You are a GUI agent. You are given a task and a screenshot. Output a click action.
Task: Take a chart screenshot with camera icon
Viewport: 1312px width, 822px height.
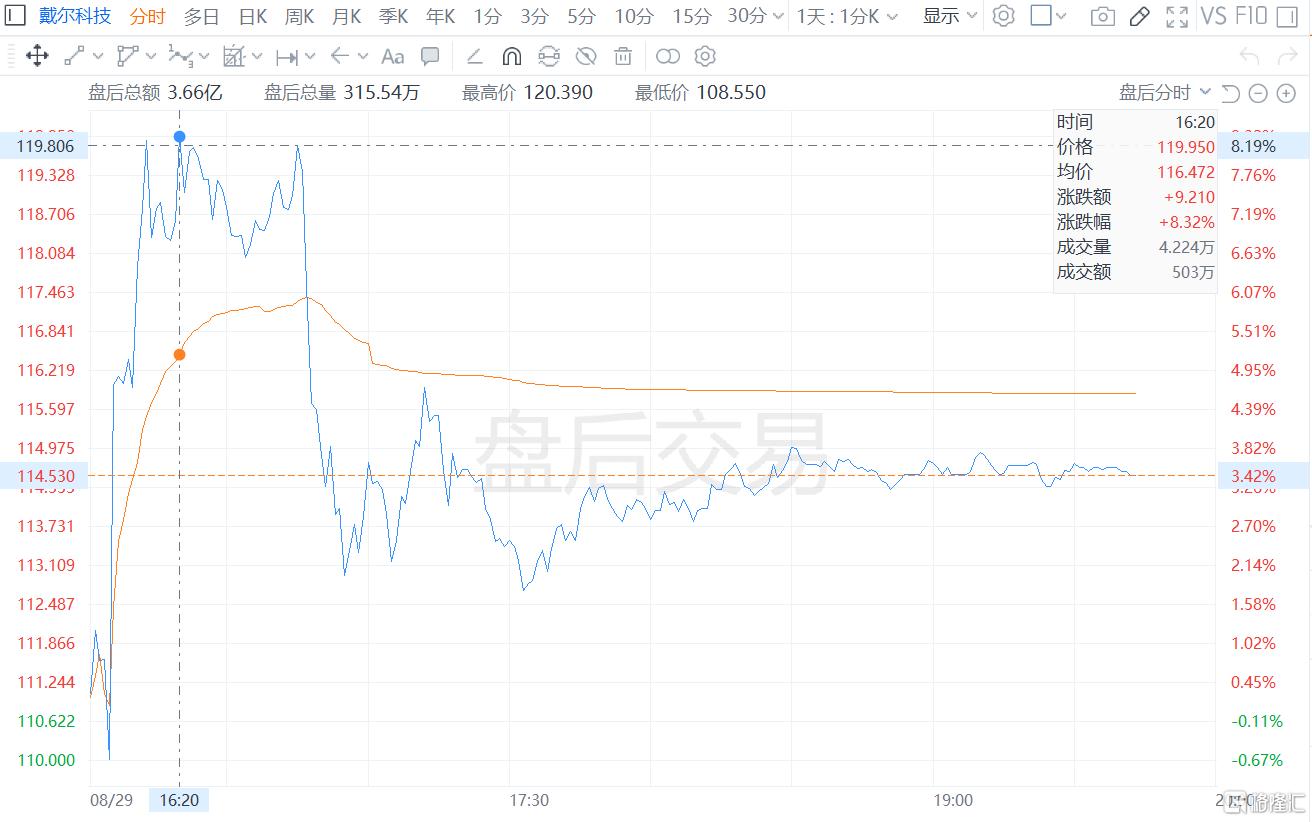tap(1102, 16)
